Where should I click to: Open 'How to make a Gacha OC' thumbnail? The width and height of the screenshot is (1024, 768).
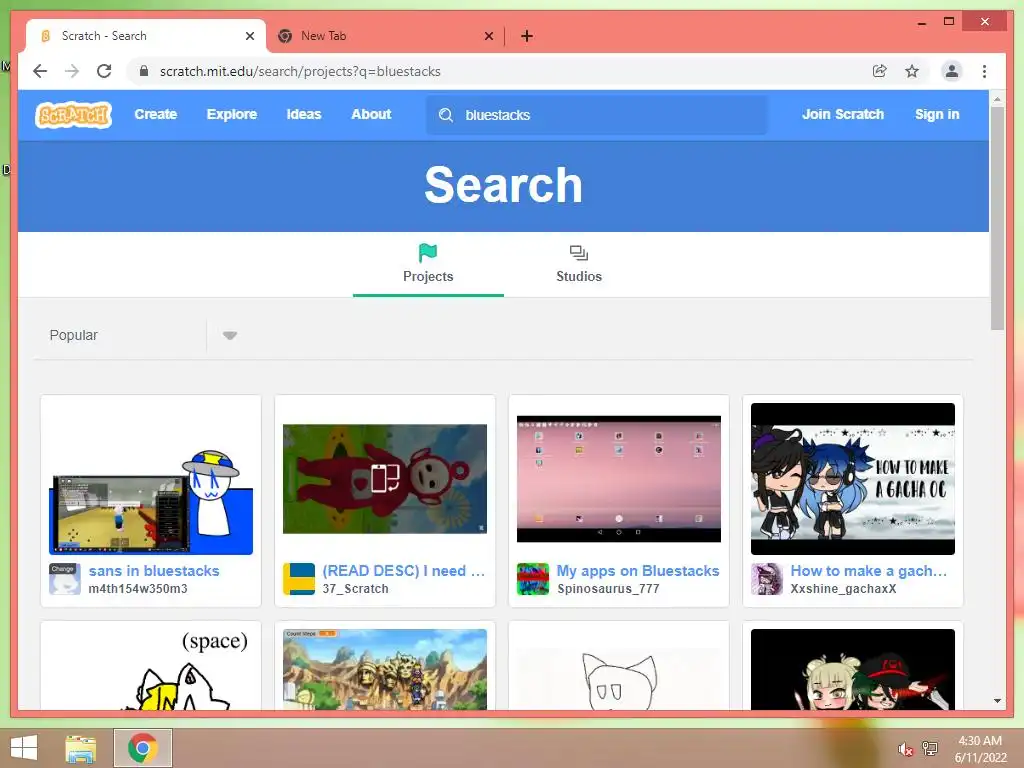point(852,479)
